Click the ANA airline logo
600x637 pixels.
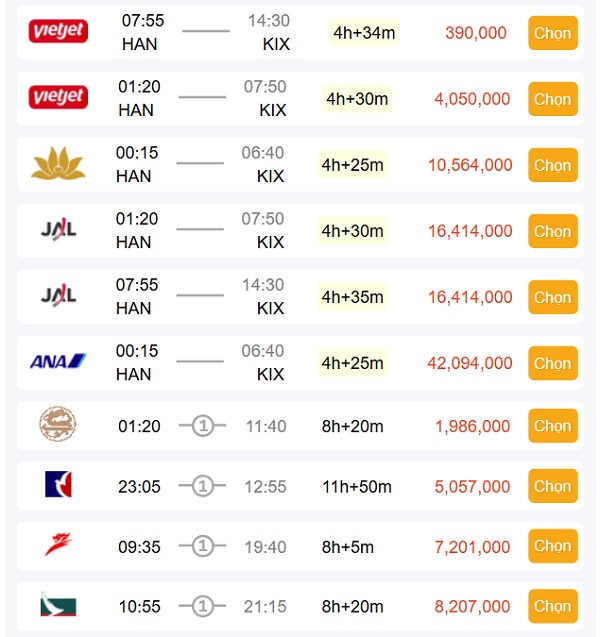point(58,361)
